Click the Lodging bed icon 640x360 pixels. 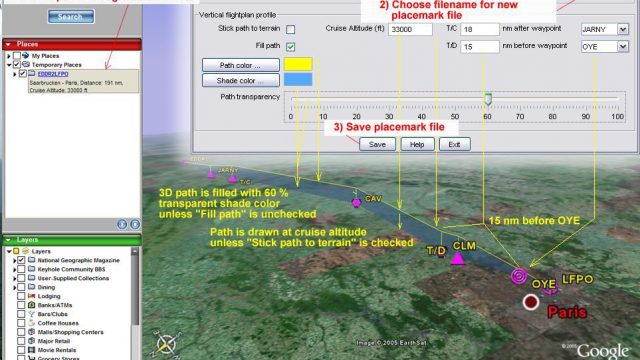click(x=31, y=296)
